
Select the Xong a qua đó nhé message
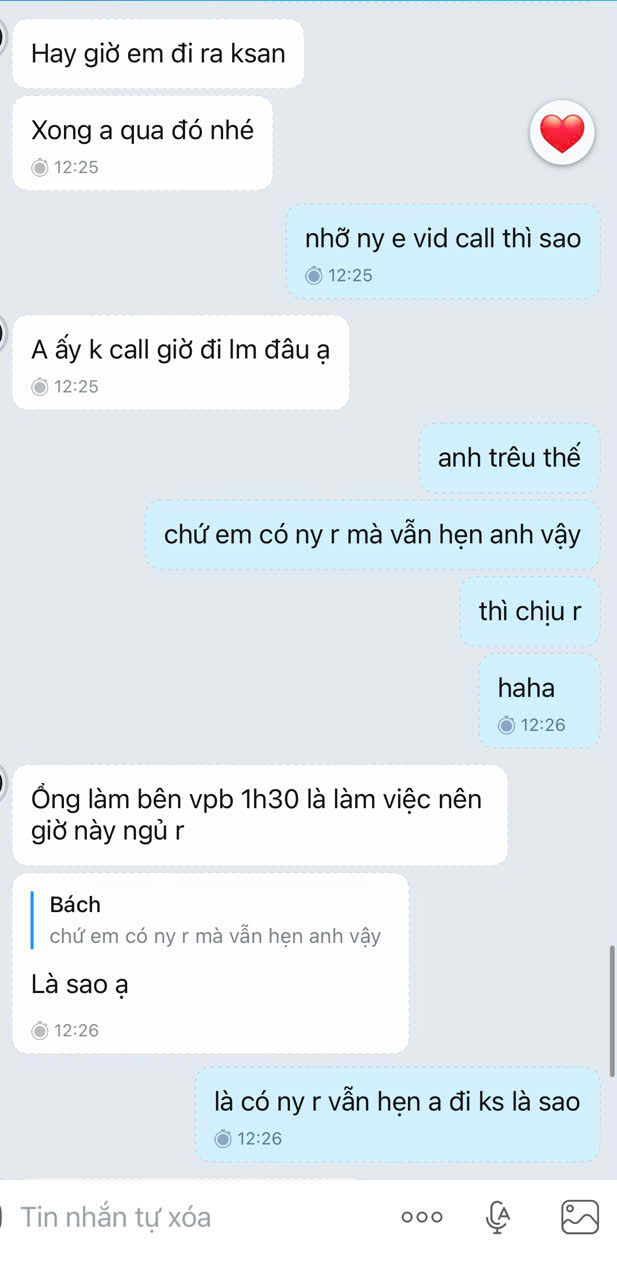(x=142, y=143)
